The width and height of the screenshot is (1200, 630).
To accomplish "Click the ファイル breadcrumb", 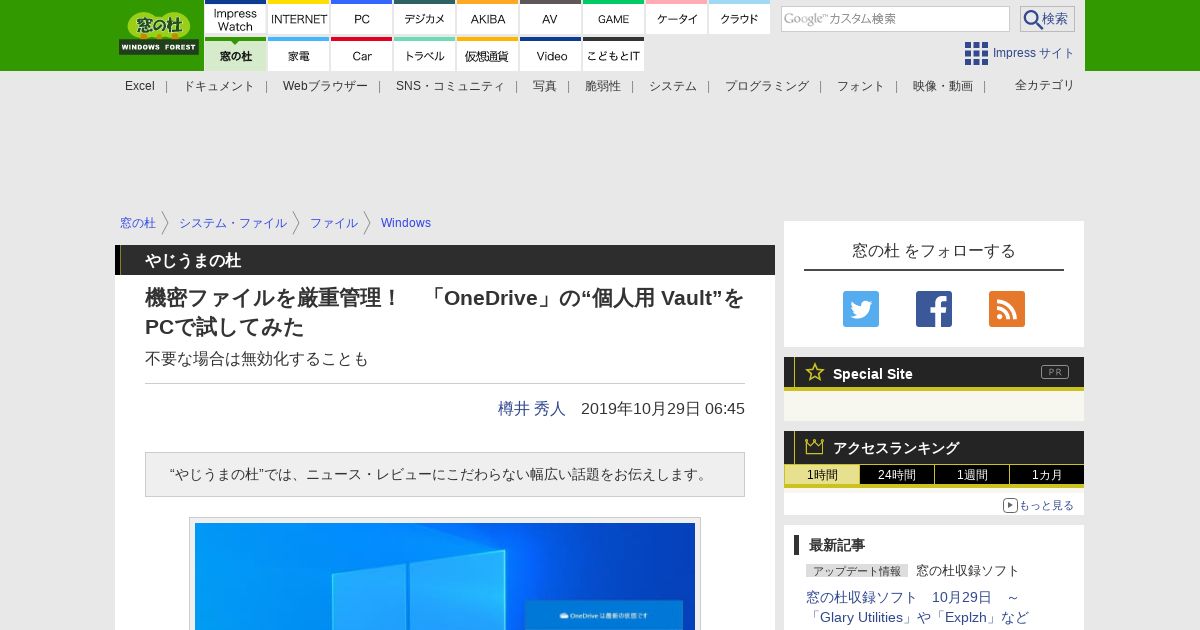I will (334, 223).
